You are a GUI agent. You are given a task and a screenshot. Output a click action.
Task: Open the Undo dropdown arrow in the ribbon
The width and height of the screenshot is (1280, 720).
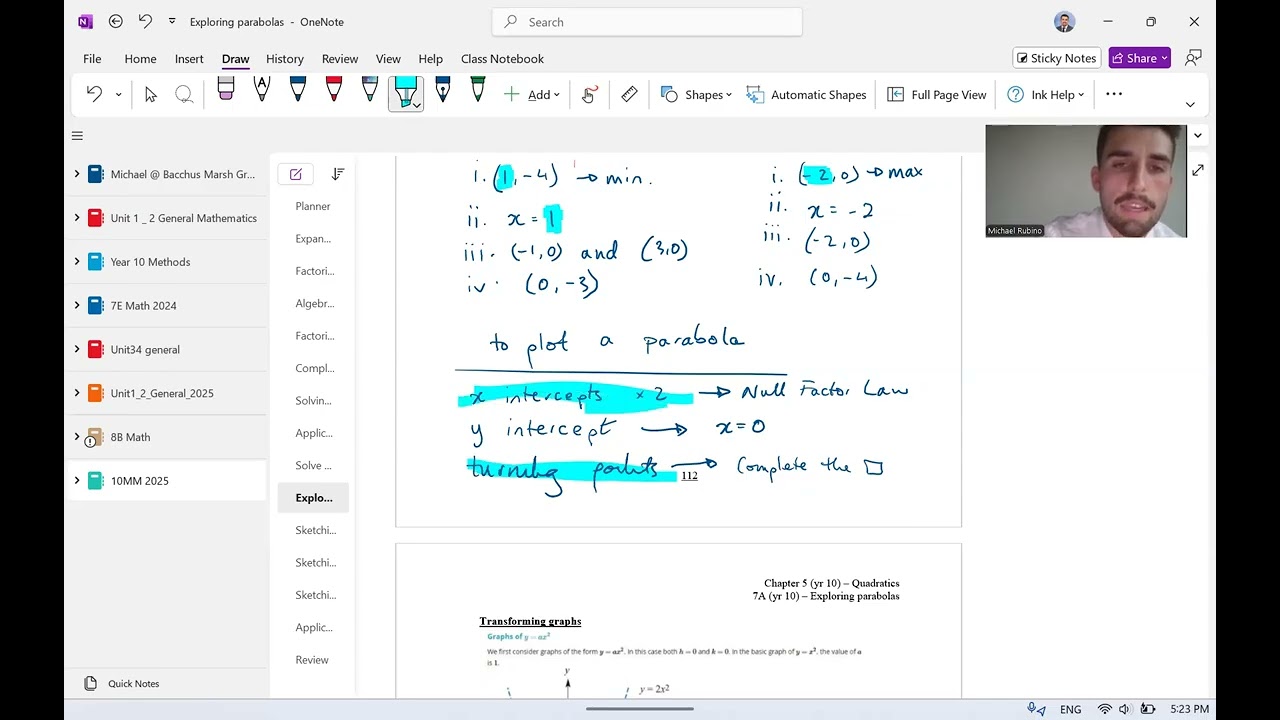118,95
